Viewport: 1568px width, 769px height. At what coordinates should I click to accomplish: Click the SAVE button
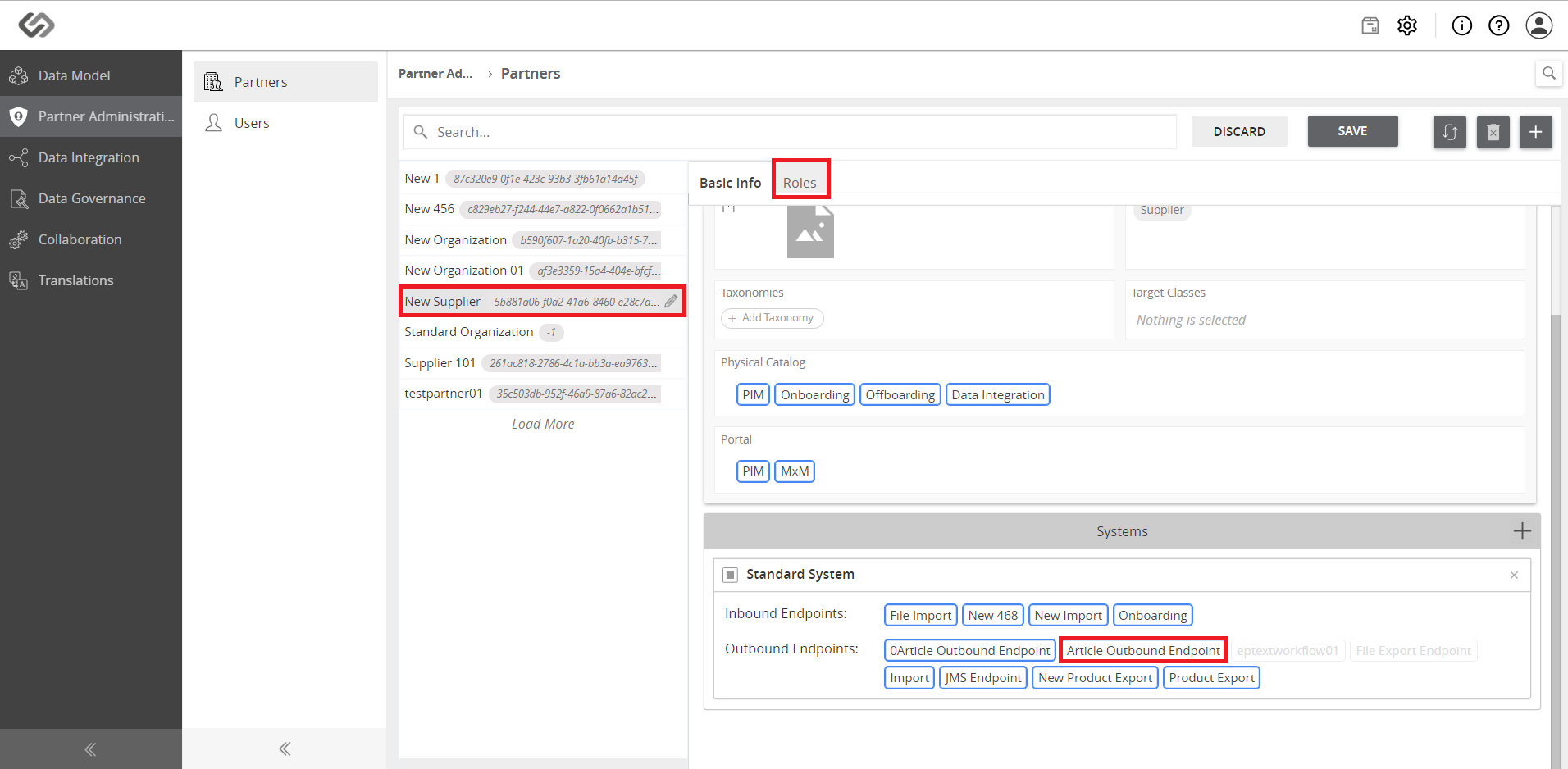click(x=1352, y=131)
